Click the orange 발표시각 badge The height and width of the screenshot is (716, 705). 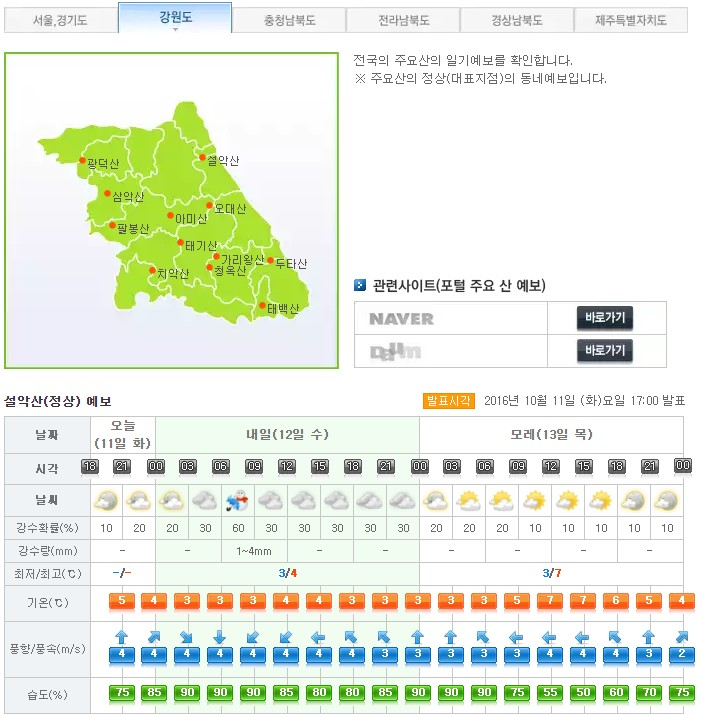[x=448, y=401]
